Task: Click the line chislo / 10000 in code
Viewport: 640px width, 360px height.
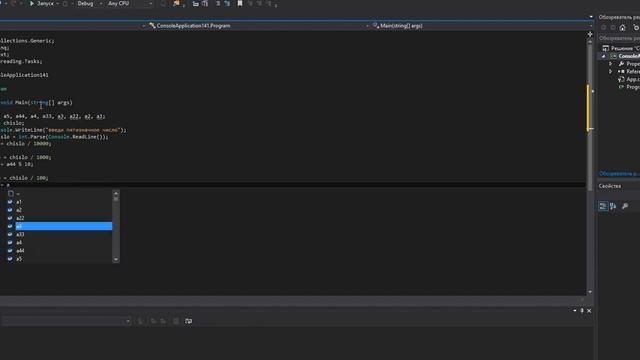Action: pyautogui.click(x=26, y=144)
